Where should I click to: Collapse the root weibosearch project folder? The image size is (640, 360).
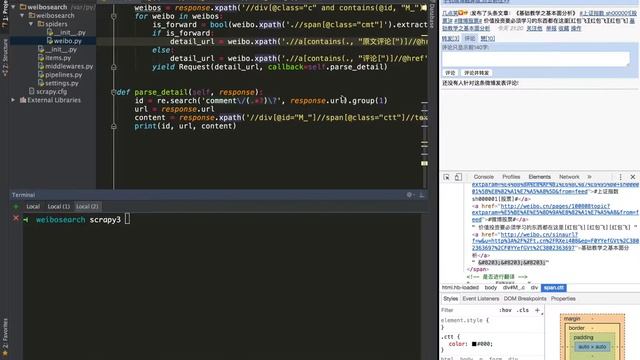coord(13,7)
